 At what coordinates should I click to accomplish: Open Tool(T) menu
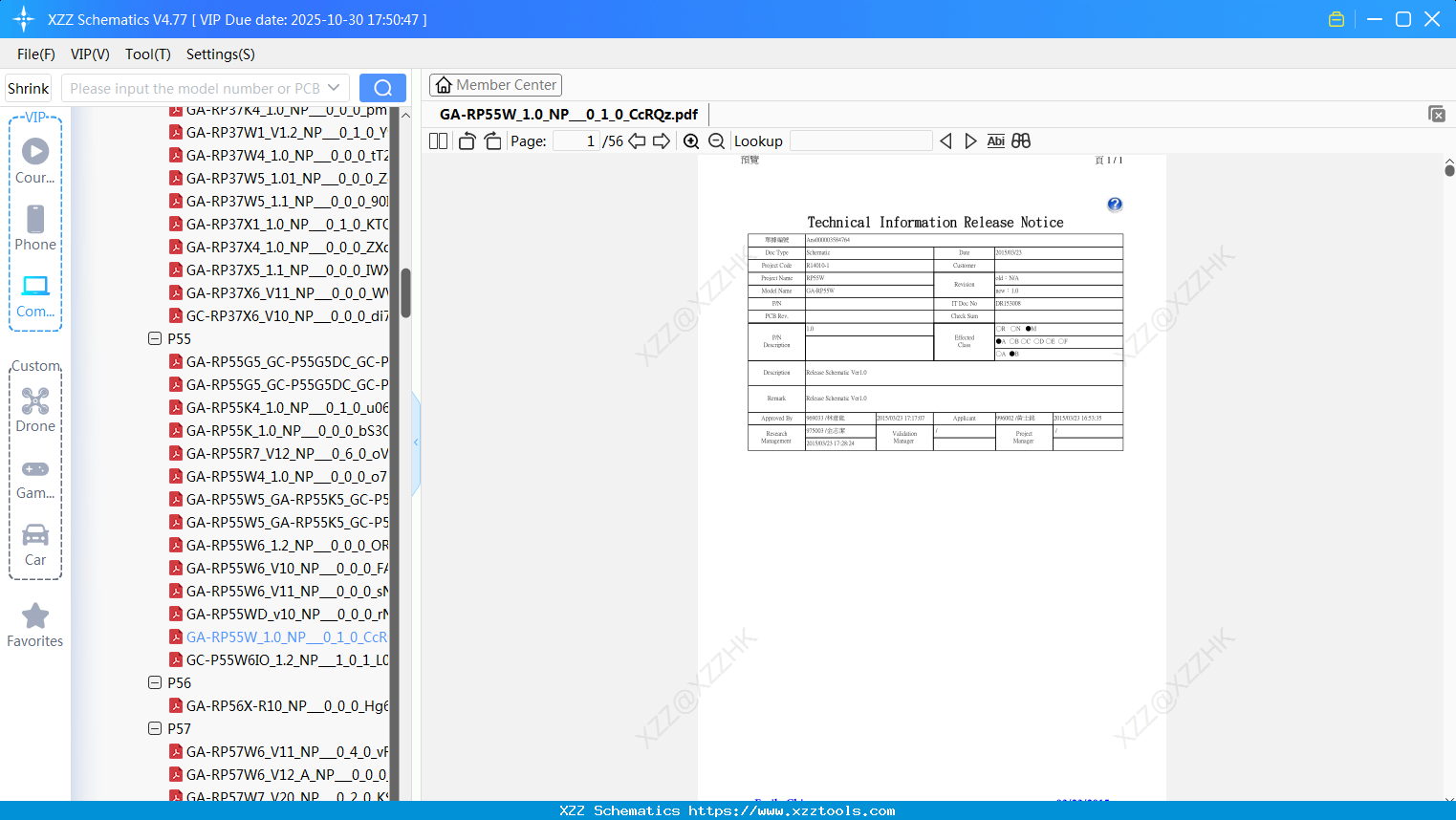[x=148, y=54]
